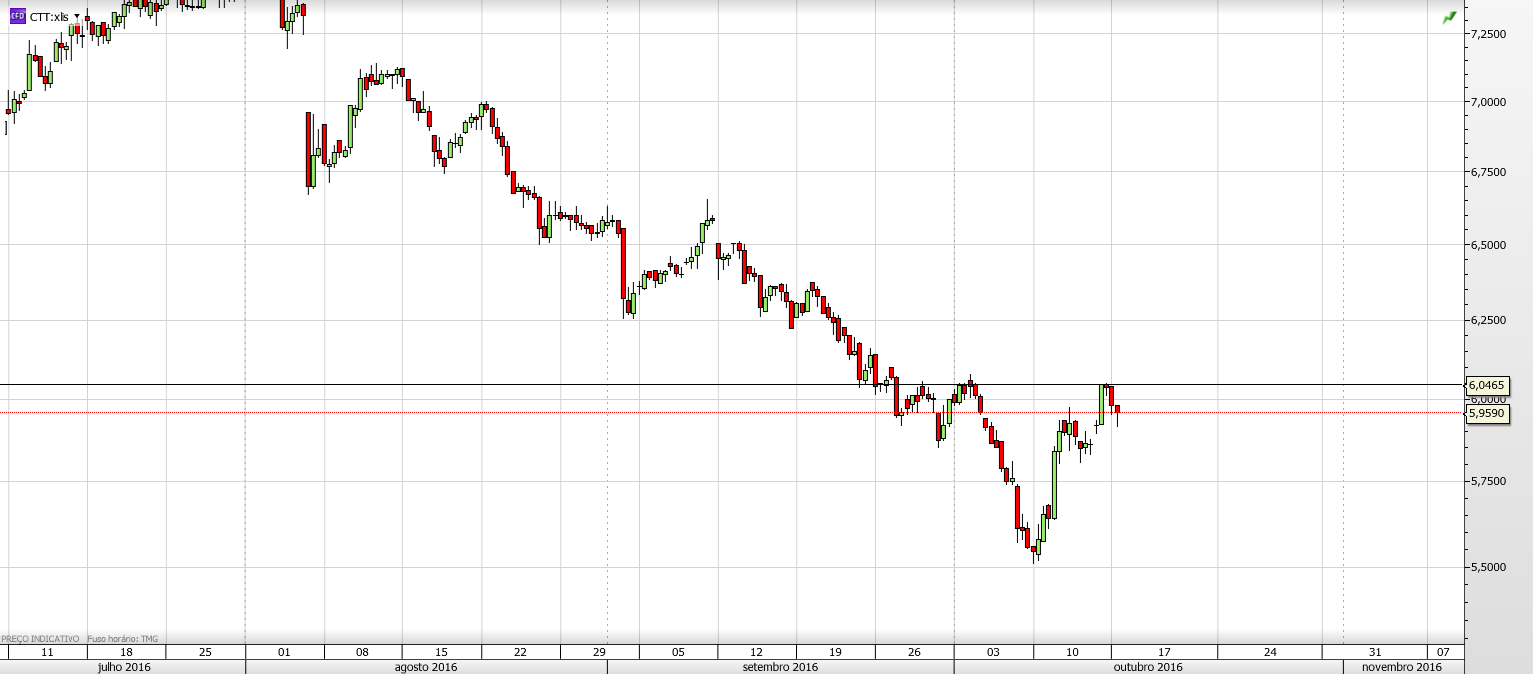The width and height of the screenshot is (1533, 674).
Task: Click the date label 31 on time axis
Action: pos(1375,652)
